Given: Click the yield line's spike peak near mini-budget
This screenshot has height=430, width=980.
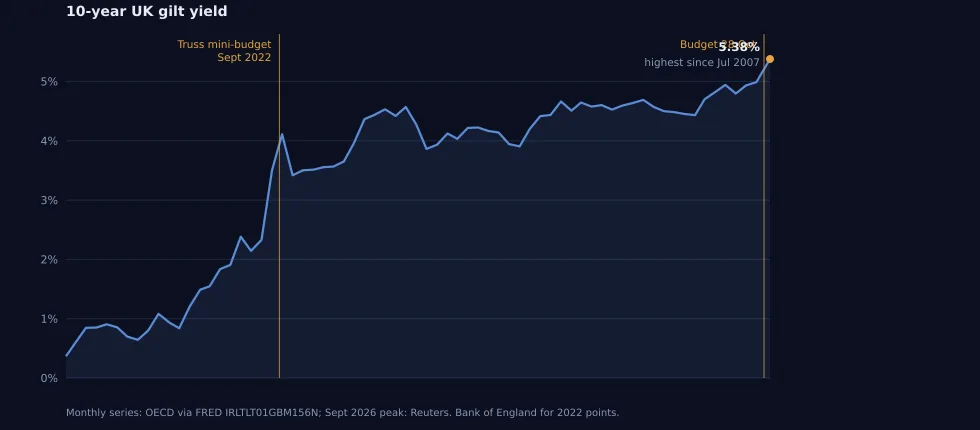Looking at the screenshot, I should (x=282, y=134).
